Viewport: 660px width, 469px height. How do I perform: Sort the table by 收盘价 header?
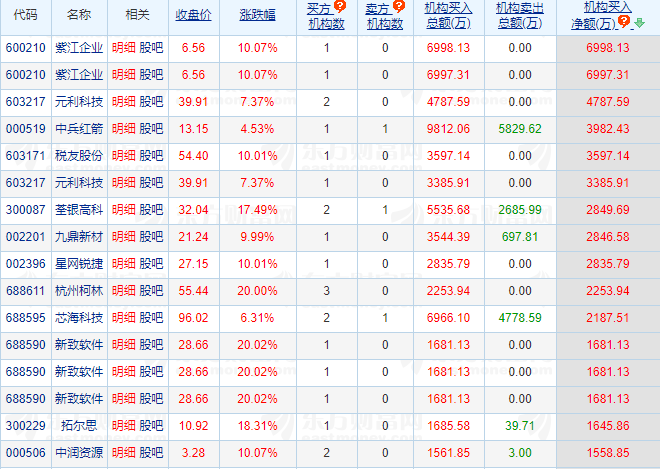point(193,15)
